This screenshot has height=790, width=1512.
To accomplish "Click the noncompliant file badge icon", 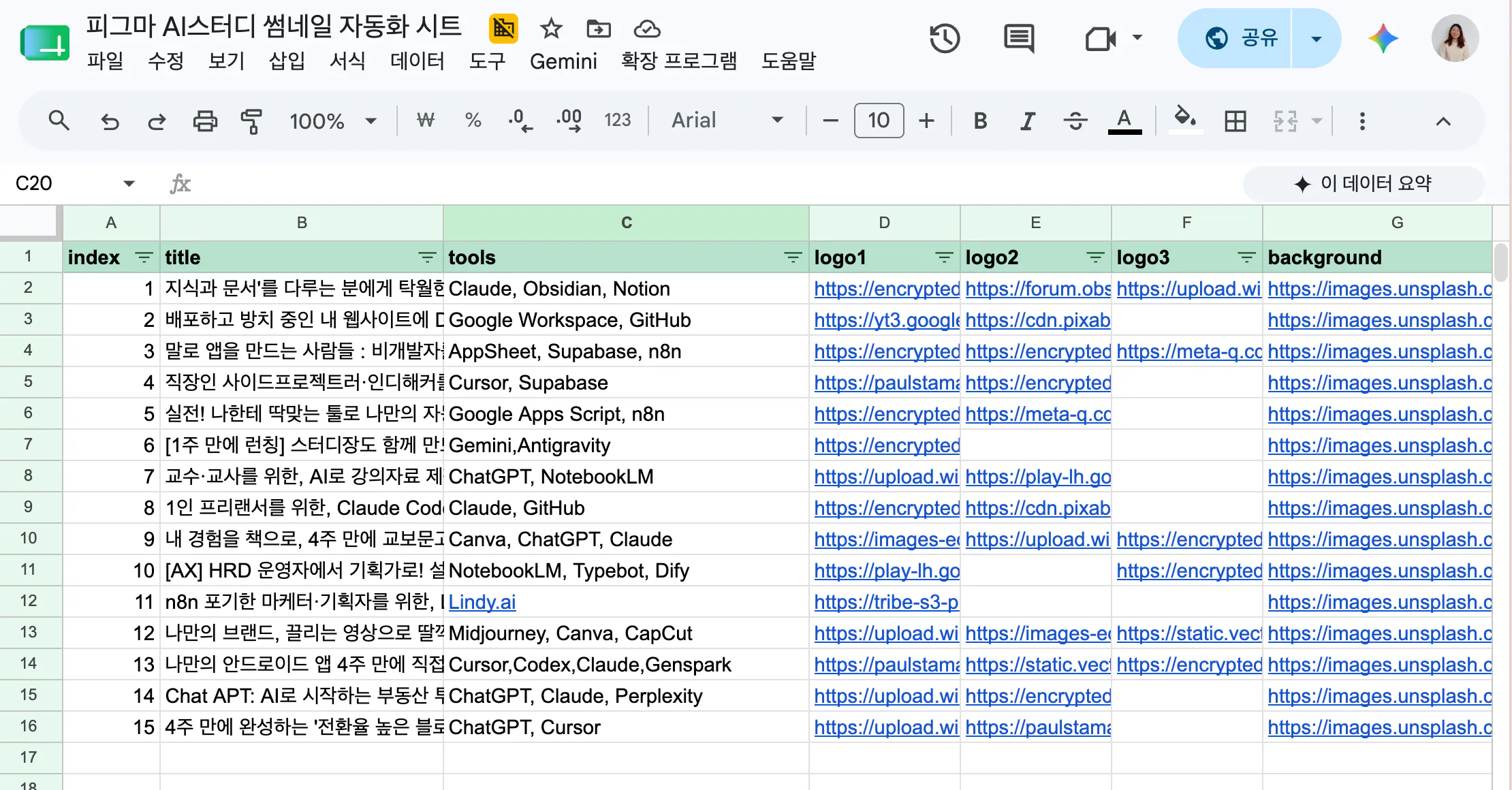I will pos(503,29).
